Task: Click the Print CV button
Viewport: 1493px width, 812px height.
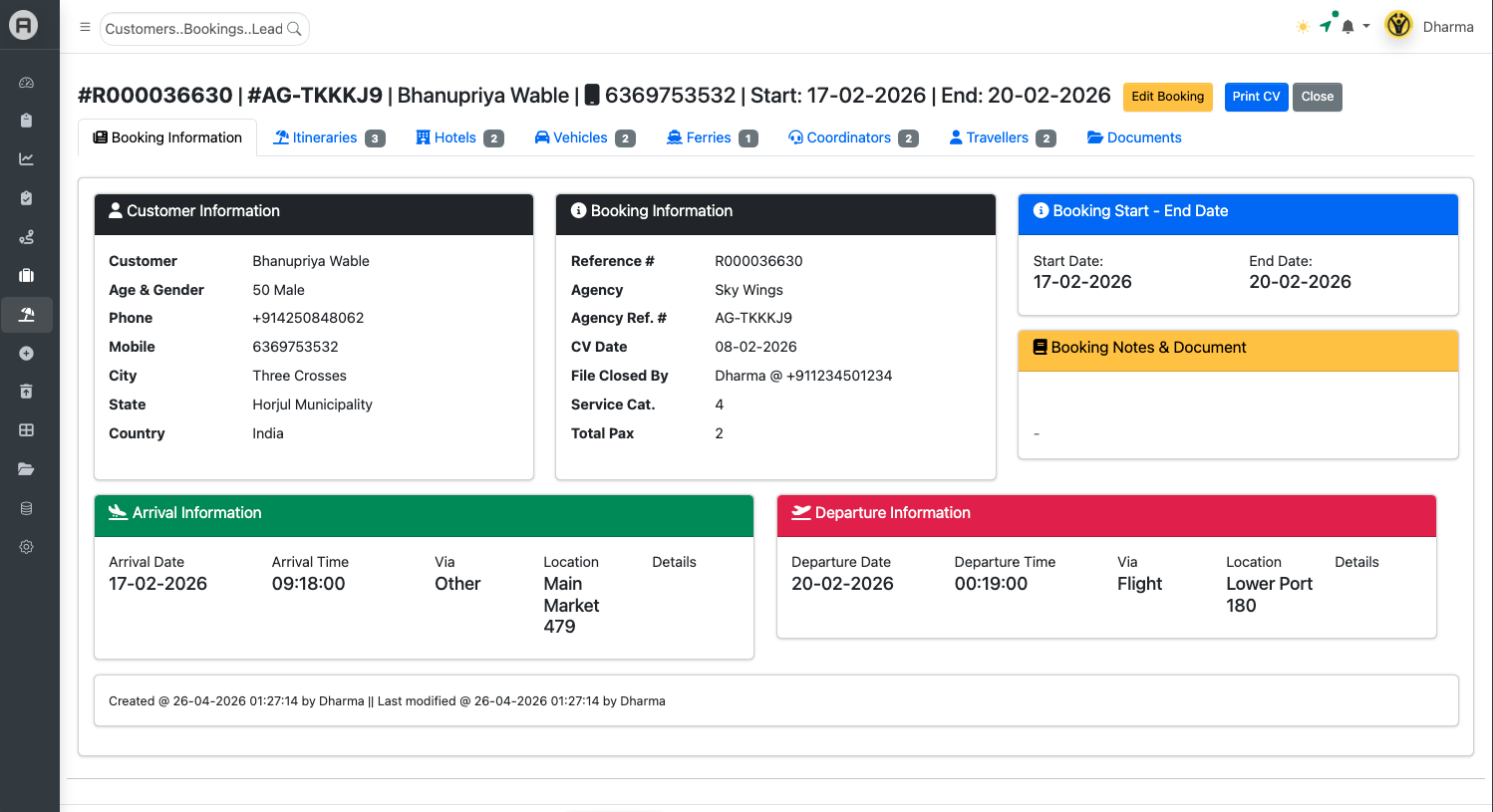Action: click(x=1256, y=97)
